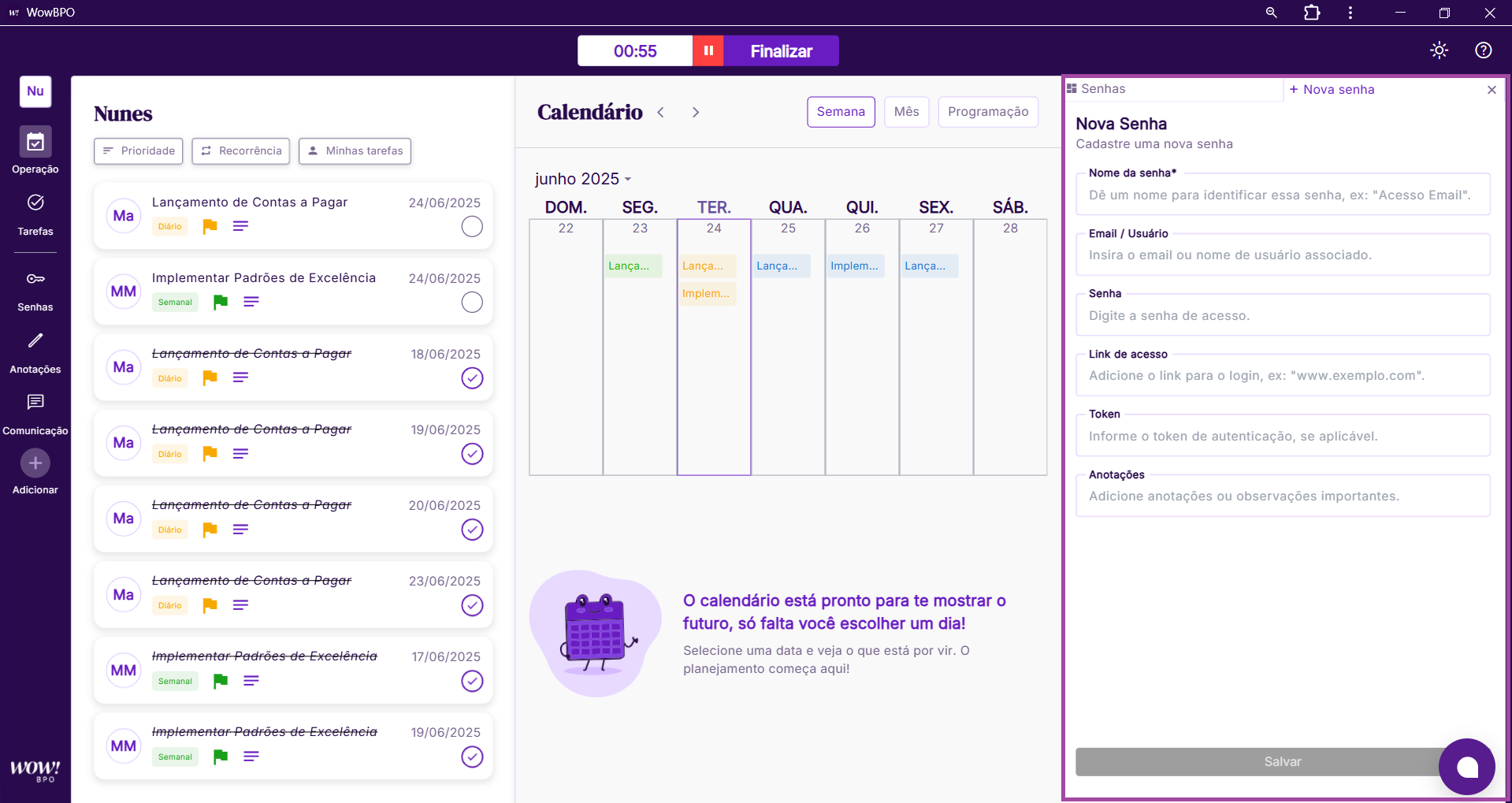1512x803 pixels.
Task: Toggle the light theme sun icon
Action: click(x=1439, y=50)
